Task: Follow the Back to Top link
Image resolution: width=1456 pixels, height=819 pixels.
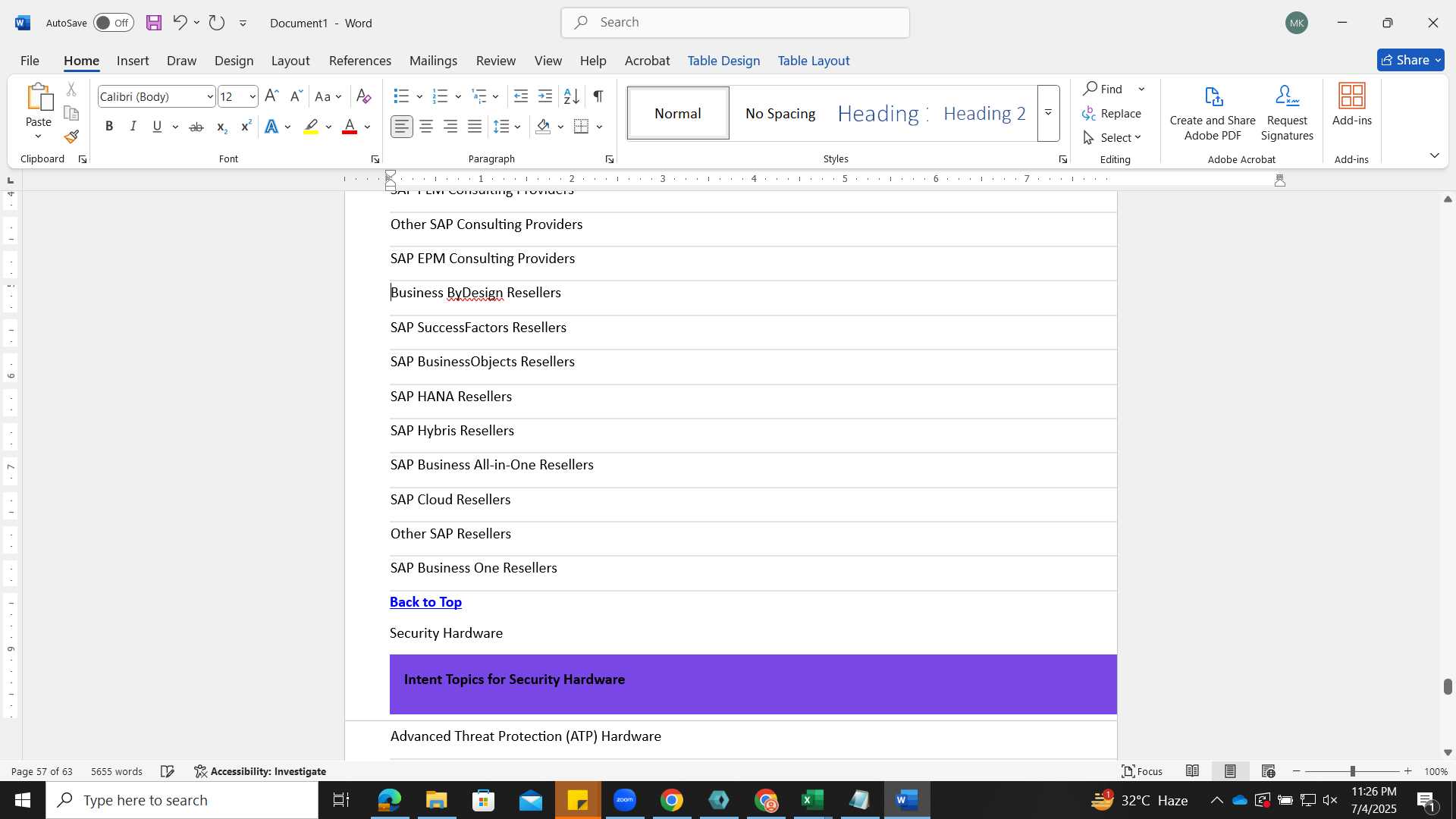Action: point(425,602)
